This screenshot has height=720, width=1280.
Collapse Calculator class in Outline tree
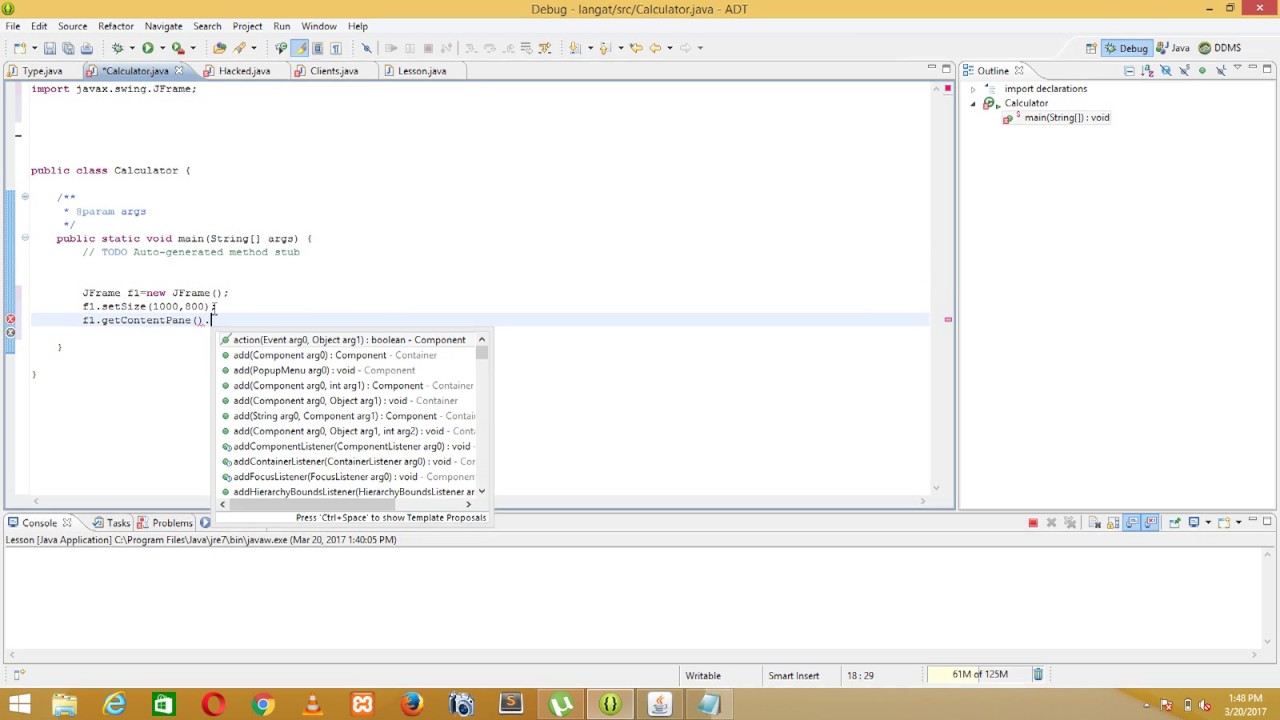tap(973, 103)
